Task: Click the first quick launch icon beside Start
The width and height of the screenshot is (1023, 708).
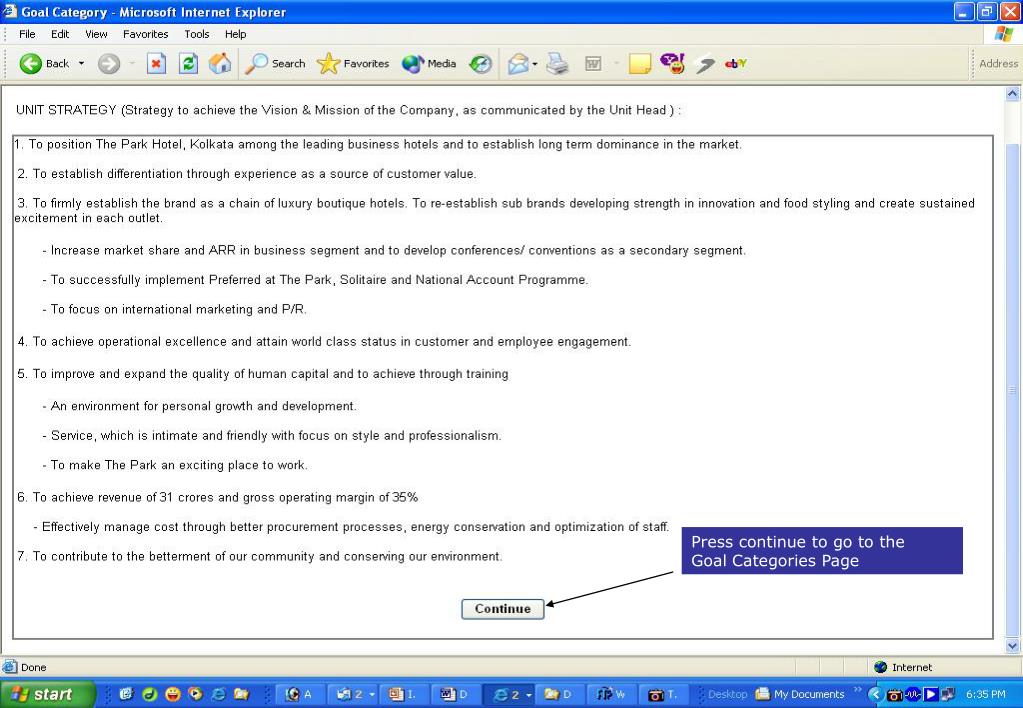Action: [x=127, y=694]
